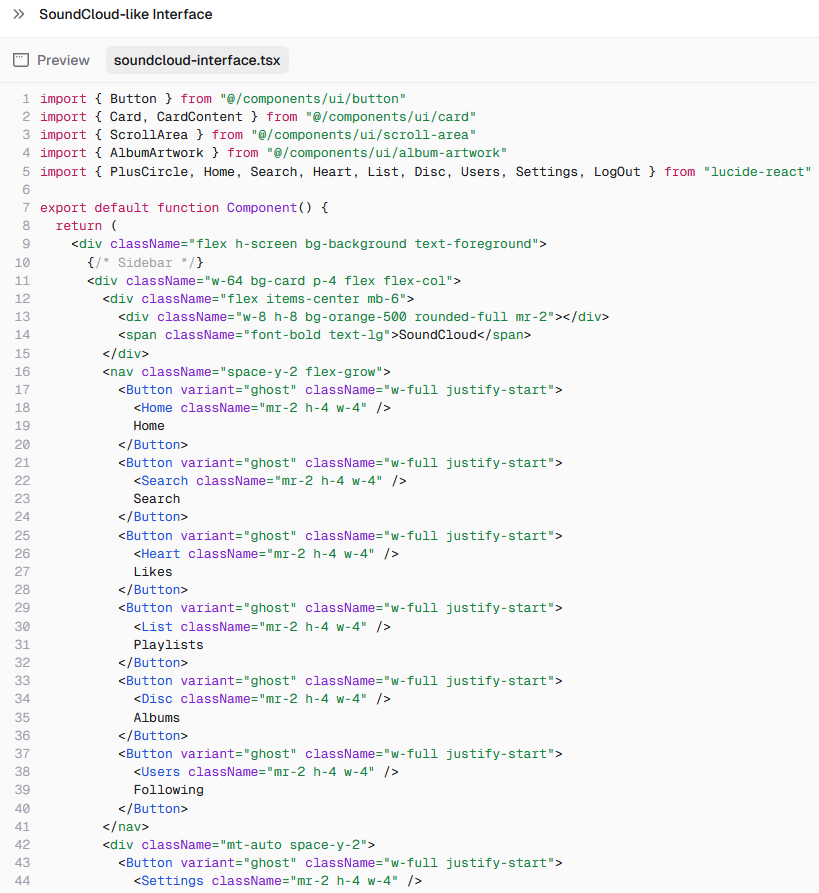Click the Settings tag on line 44
The height and width of the screenshot is (893, 819).
(172, 881)
